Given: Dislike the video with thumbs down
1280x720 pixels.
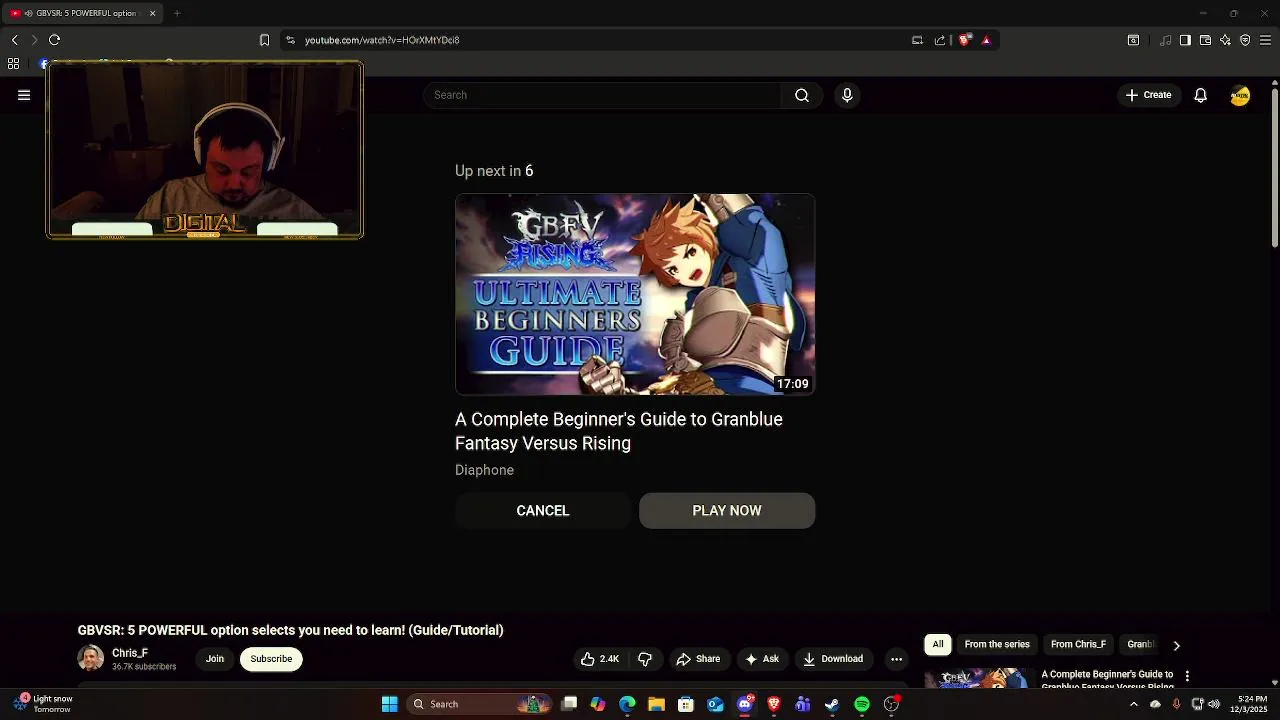Looking at the screenshot, I should pos(645,659).
